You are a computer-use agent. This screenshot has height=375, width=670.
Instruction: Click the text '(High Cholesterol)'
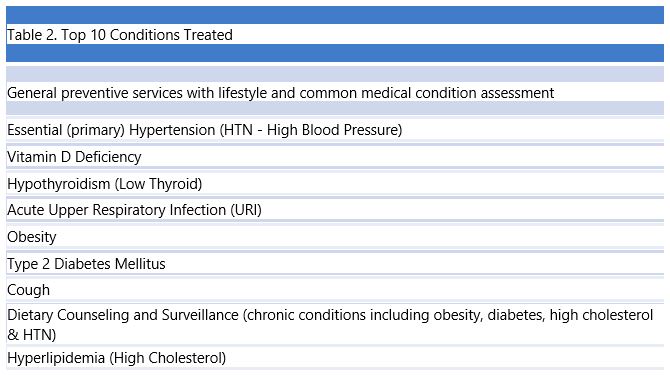point(168,358)
